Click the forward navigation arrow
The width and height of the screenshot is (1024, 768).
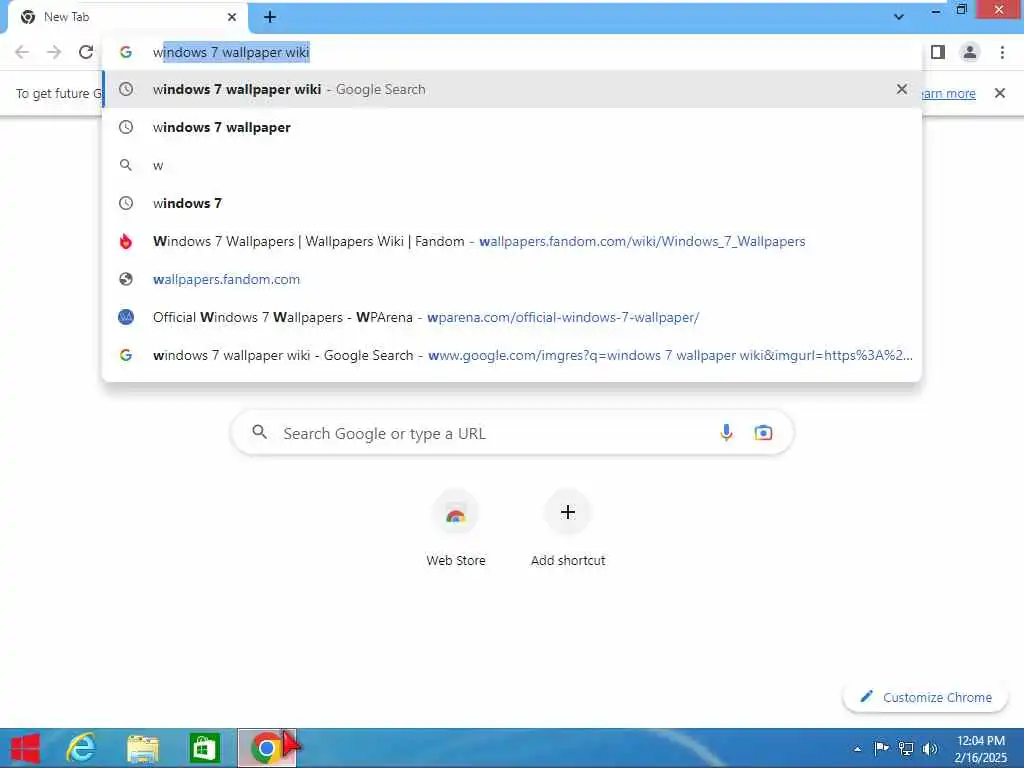(54, 52)
